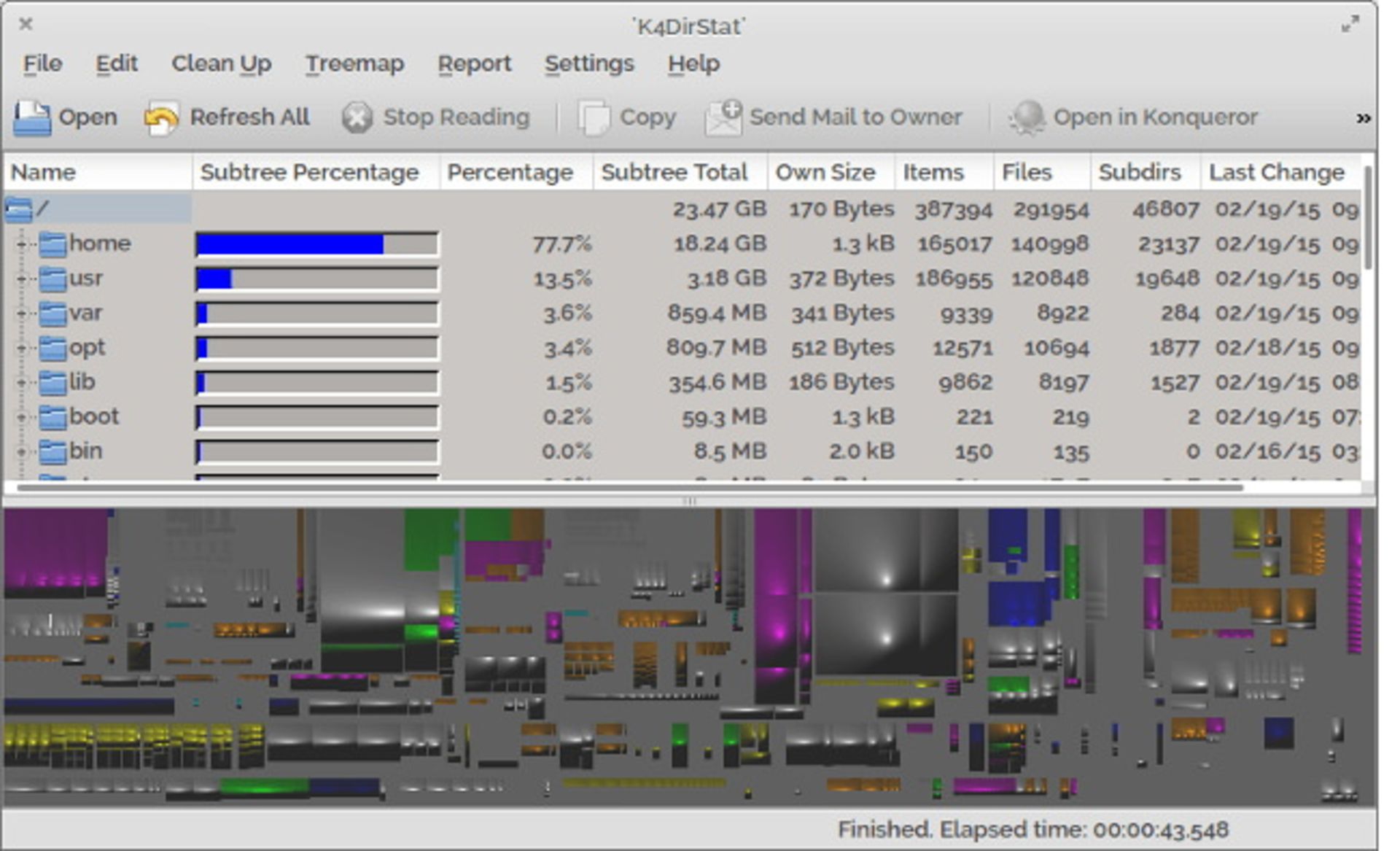The width and height of the screenshot is (1400, 851).
Task: Sort by the Percentage column header
Action: 517,172
